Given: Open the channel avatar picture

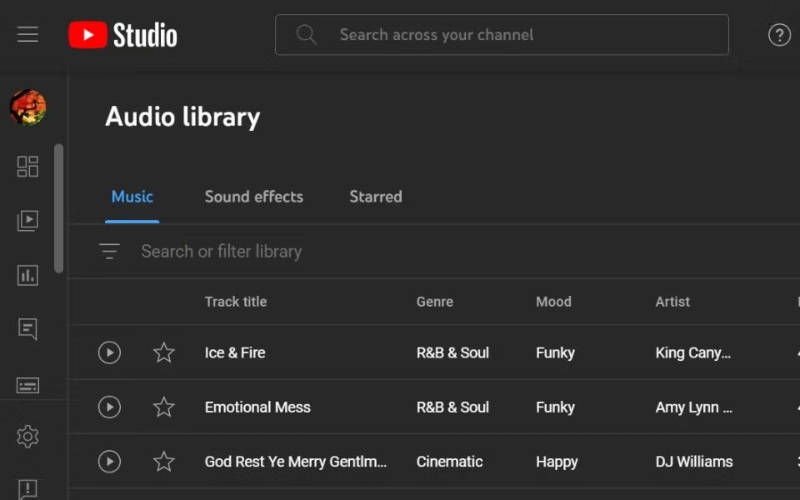Looking at the screenshot, I should pos(28,107).
